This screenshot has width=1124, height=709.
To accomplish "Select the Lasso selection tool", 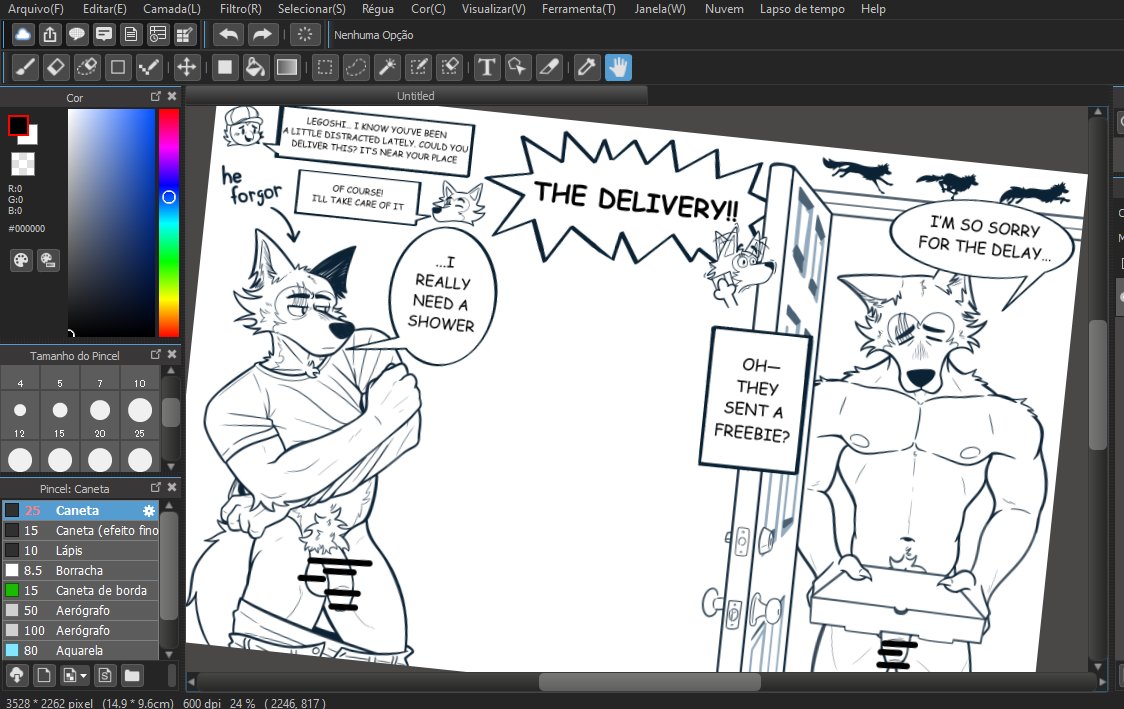I will point(356,67).
